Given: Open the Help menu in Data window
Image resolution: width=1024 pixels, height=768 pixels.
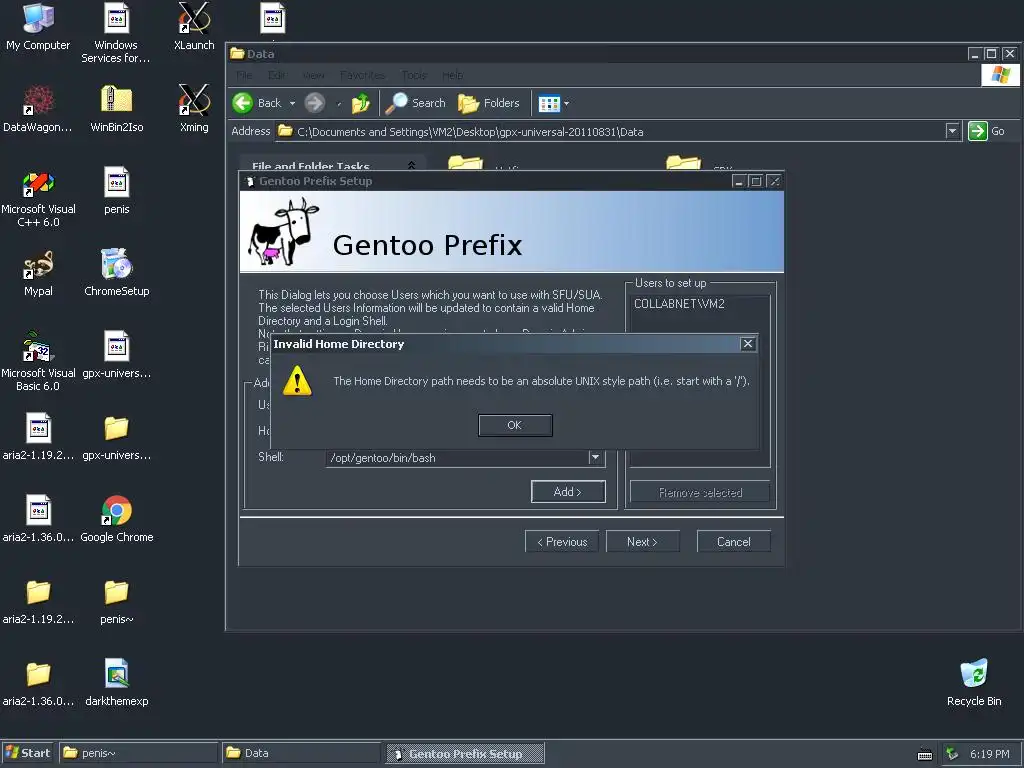Looking at the screenshot, I should (x=453, y=75).
